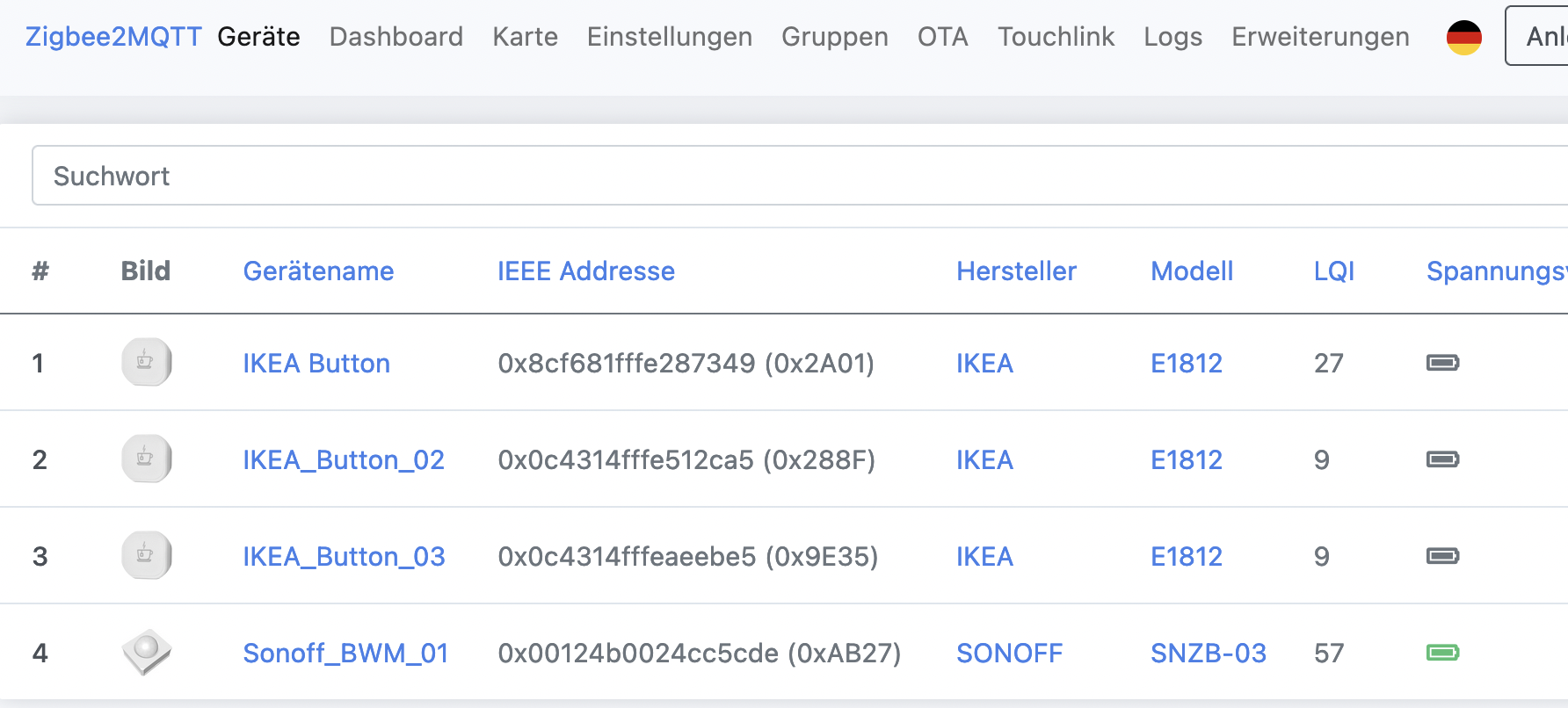Go to the Touchlink page
The height and width of the screenshot is (708, 1568).
pos(1056,37)
